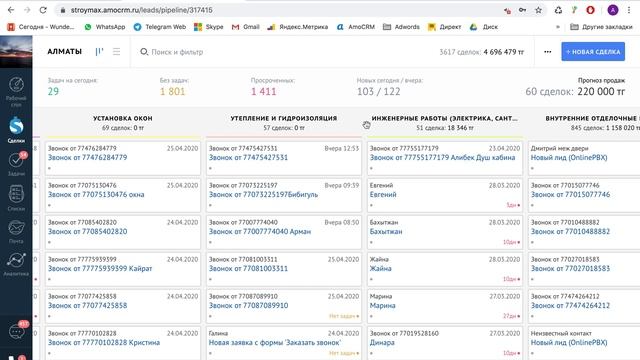The image size is (640, 360).
Task: Open deal Новая заявка с формы 'Заказать звонок'
Action: pyautogui.click(x=275, y=342)
